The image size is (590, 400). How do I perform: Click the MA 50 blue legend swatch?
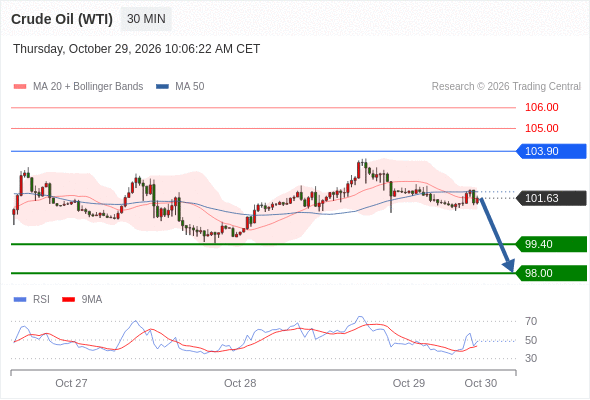(162, 87)
